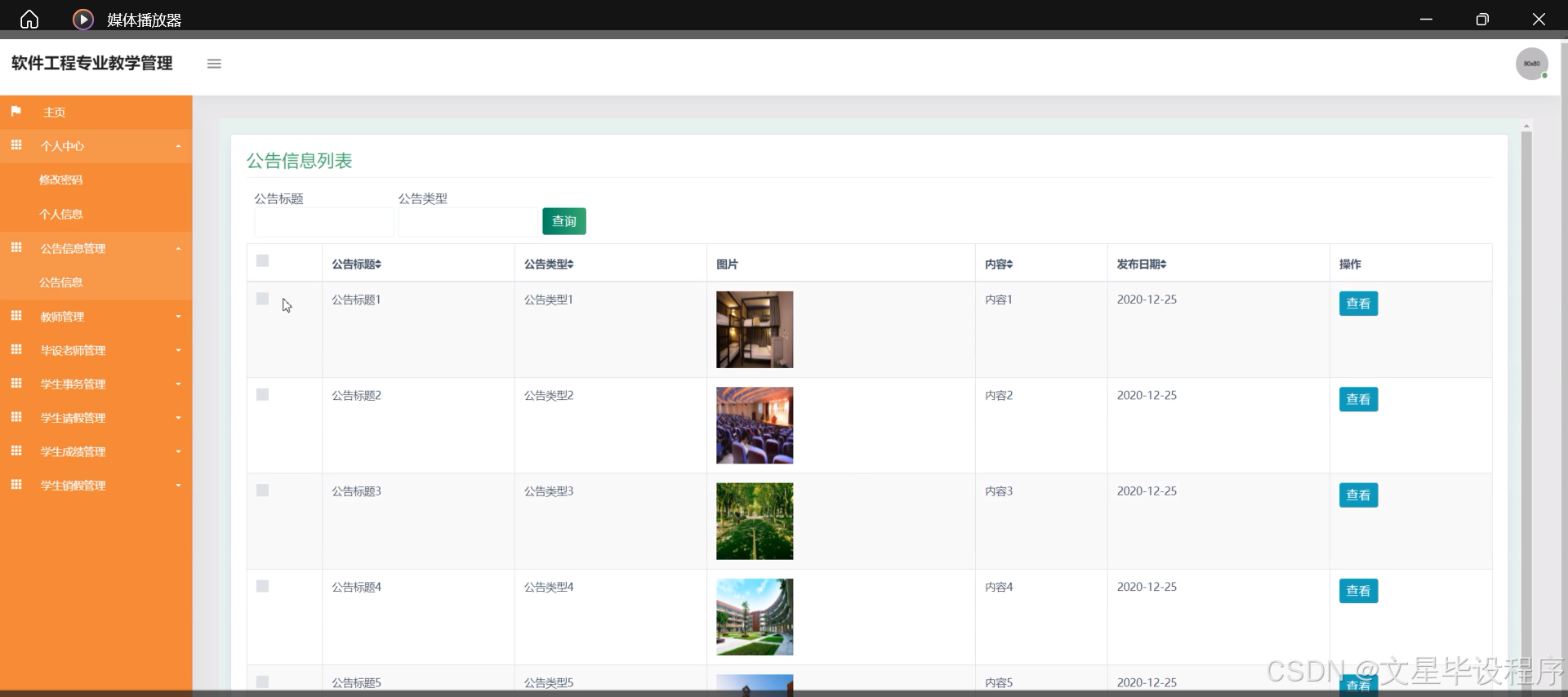Click the grid icon beside 公告信息管理
This screenshot has width=1568, height=697.
16,247
